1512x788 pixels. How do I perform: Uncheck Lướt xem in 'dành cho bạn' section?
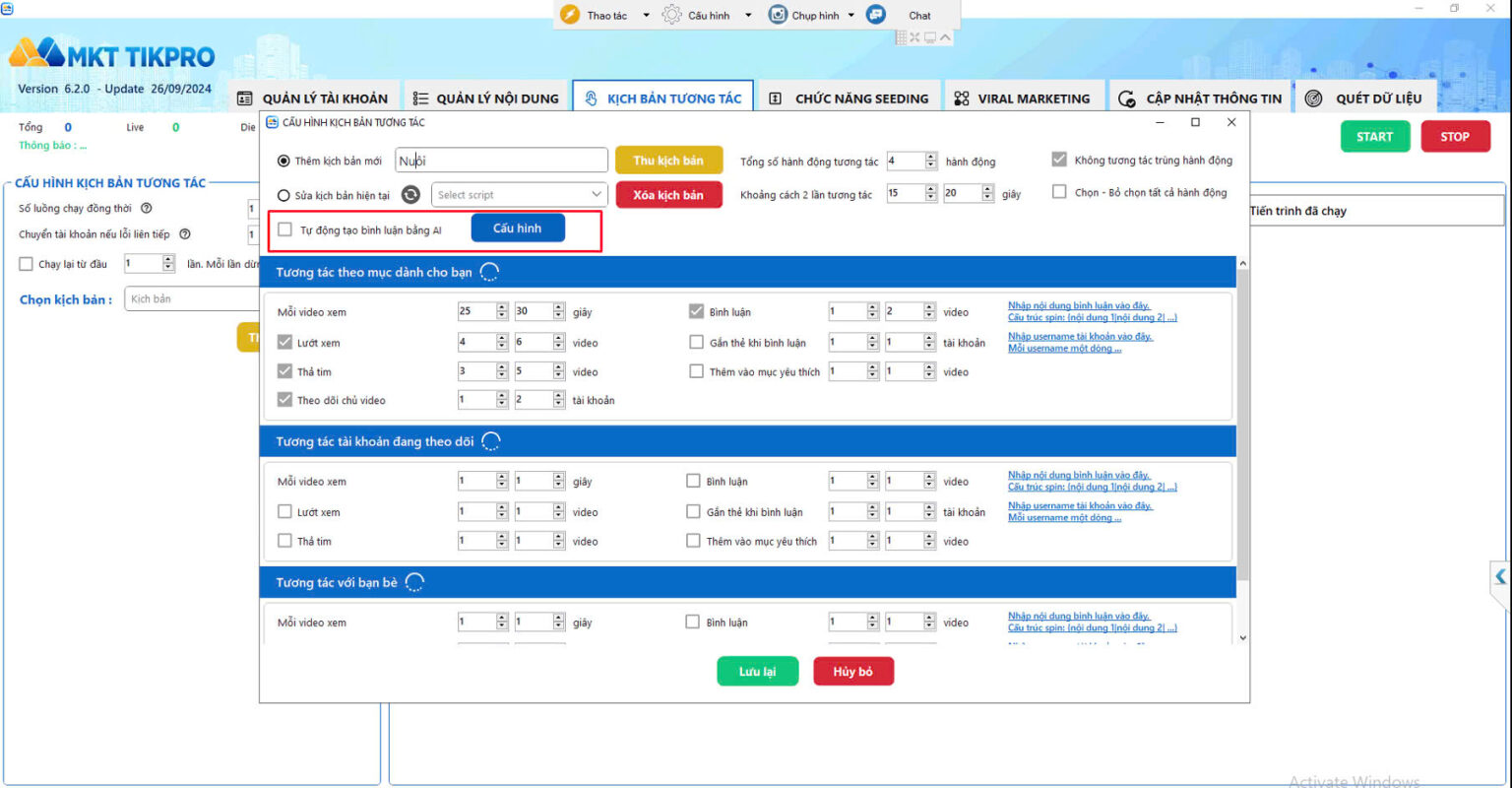[284, 343]
